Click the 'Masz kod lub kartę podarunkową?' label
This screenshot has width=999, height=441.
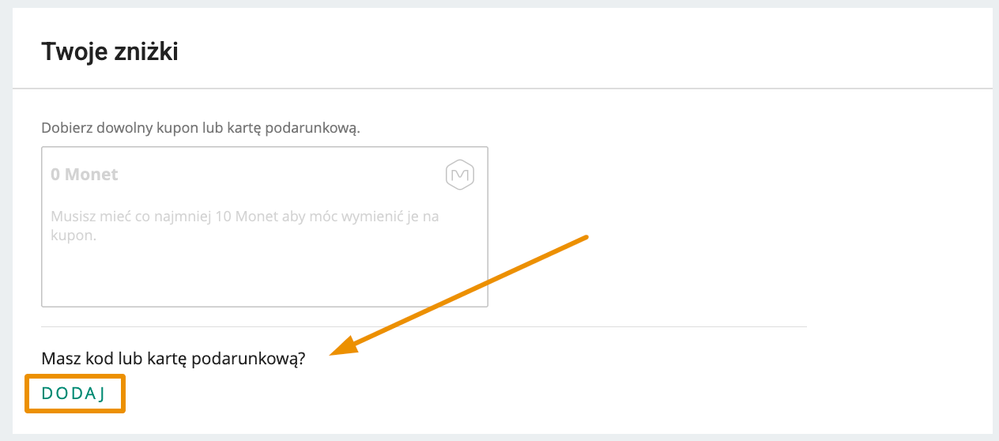173,359
